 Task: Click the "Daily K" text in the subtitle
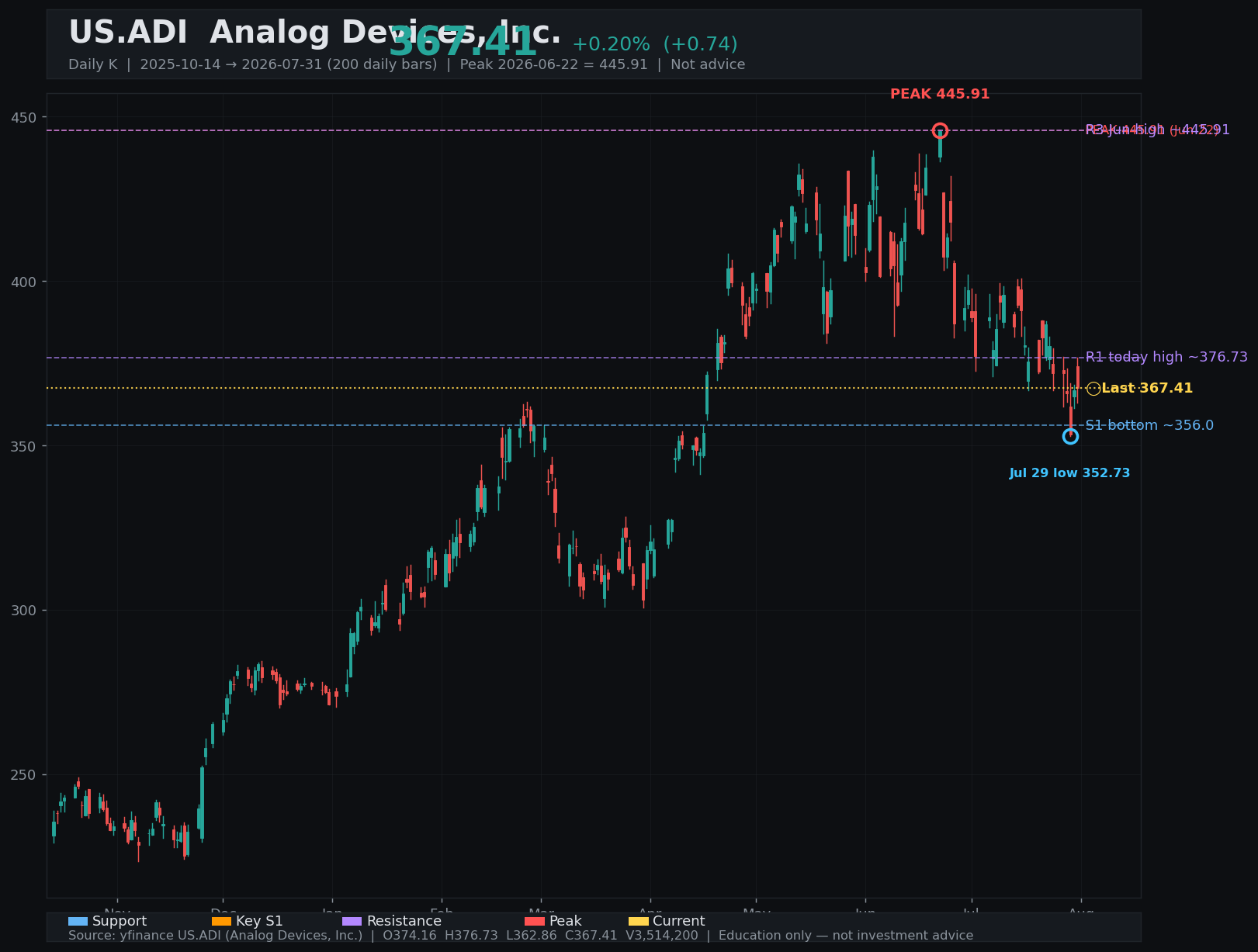(93, 64)
